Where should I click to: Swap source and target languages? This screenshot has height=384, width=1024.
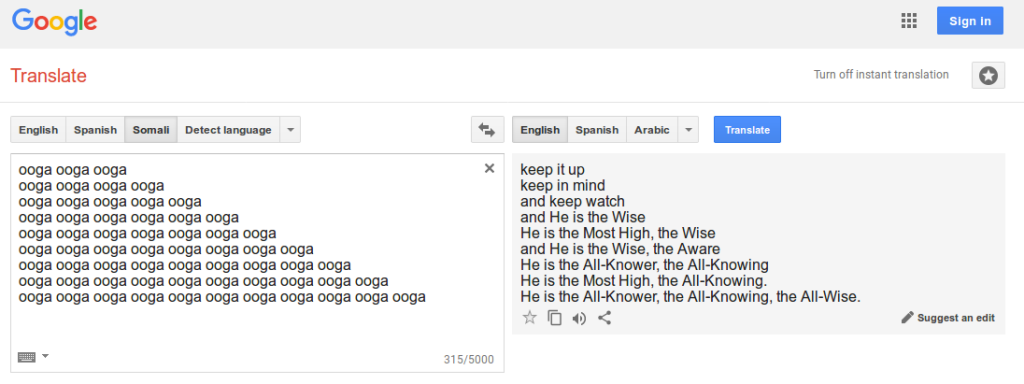487,129
